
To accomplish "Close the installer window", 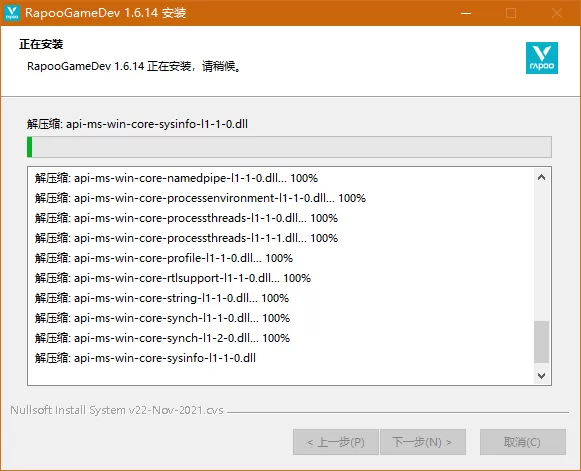I will click(x=557, y=13).
